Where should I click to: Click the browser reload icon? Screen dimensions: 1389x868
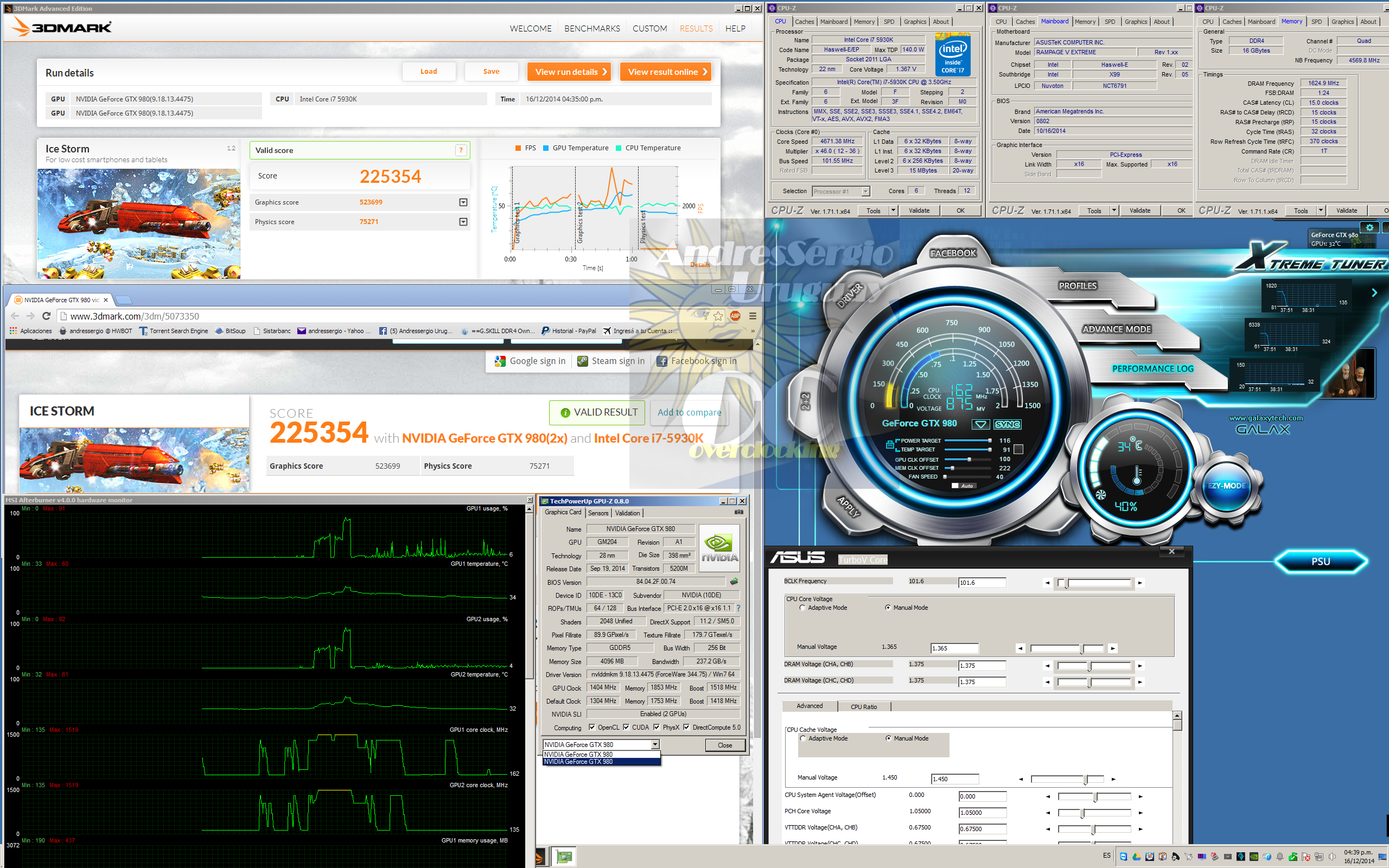coord(47,316)
